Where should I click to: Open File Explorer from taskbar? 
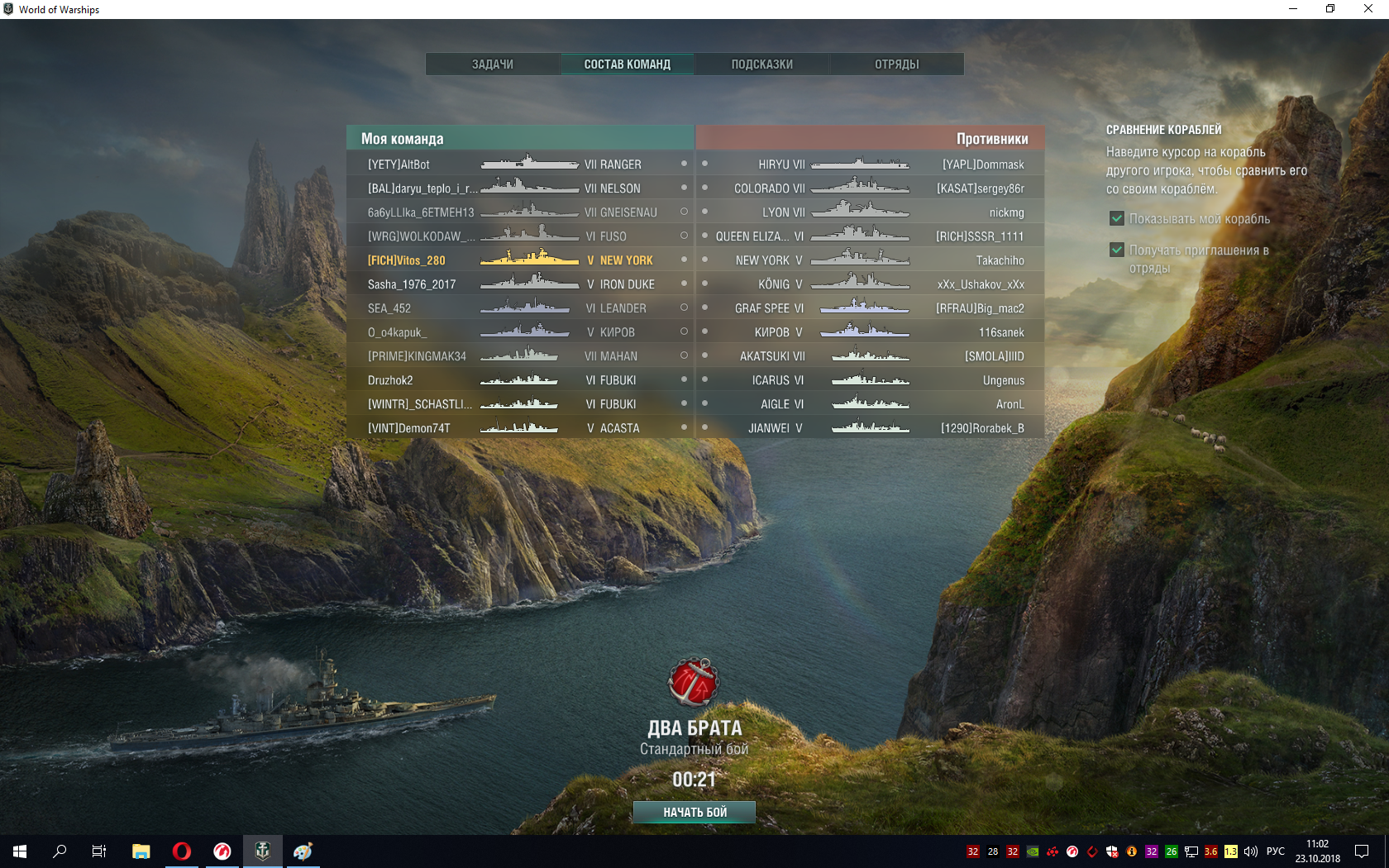click(x=141, y=851)
